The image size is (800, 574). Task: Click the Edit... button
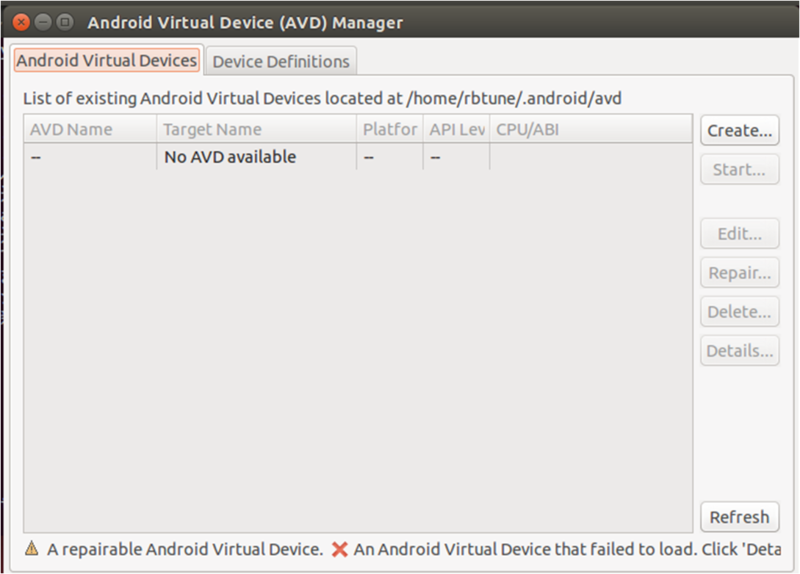(x=740, y=234)
